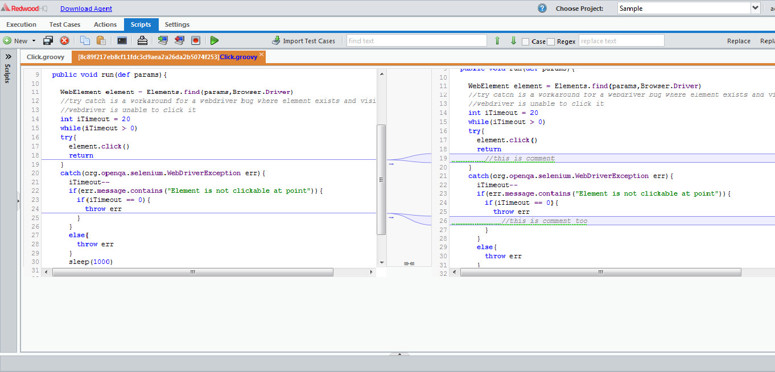Click left editor scroll up arrow
Viewport: 775px width, 372px height.
tap(381, 73)
